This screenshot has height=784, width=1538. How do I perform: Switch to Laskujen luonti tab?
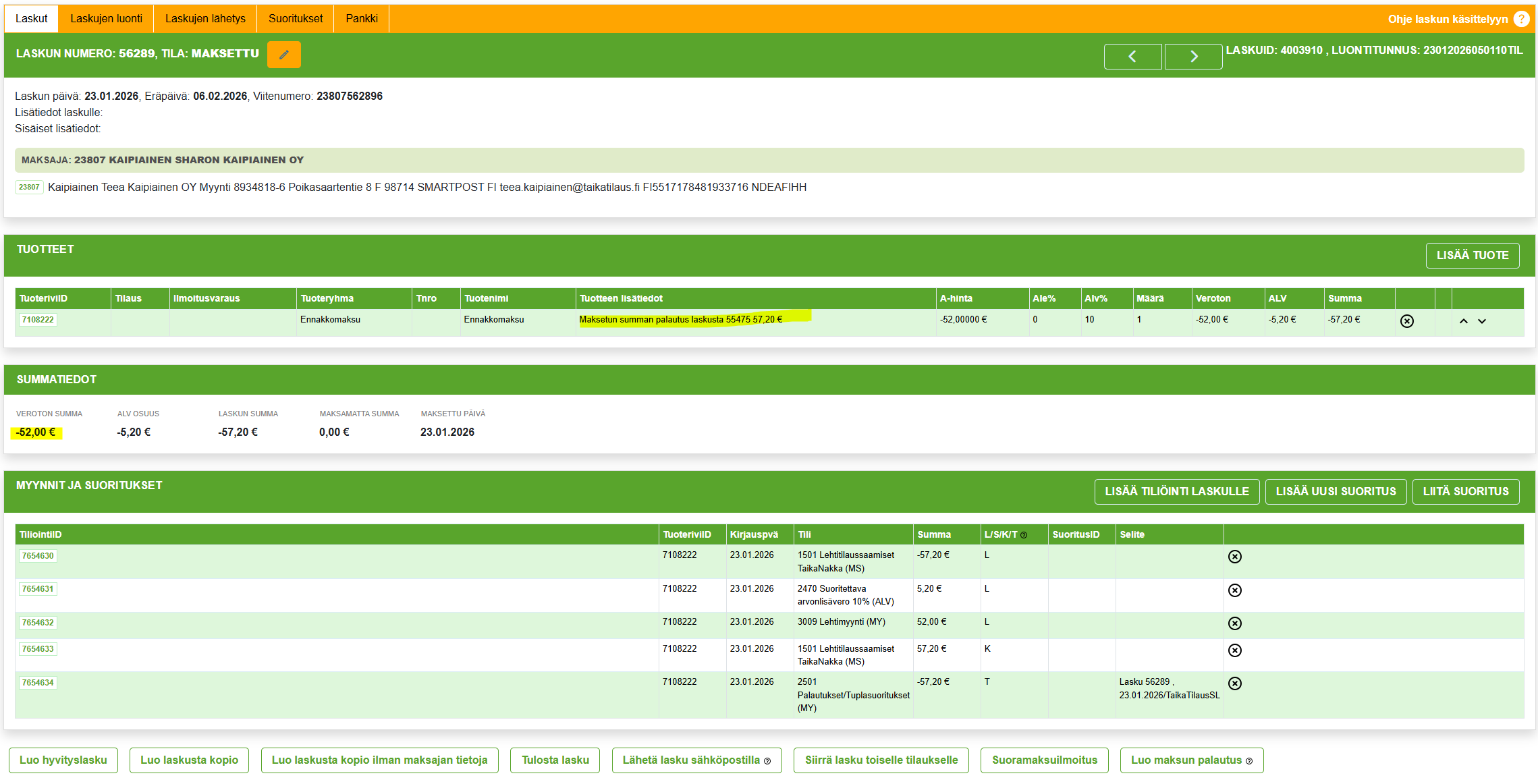click(x=106, y=19)
